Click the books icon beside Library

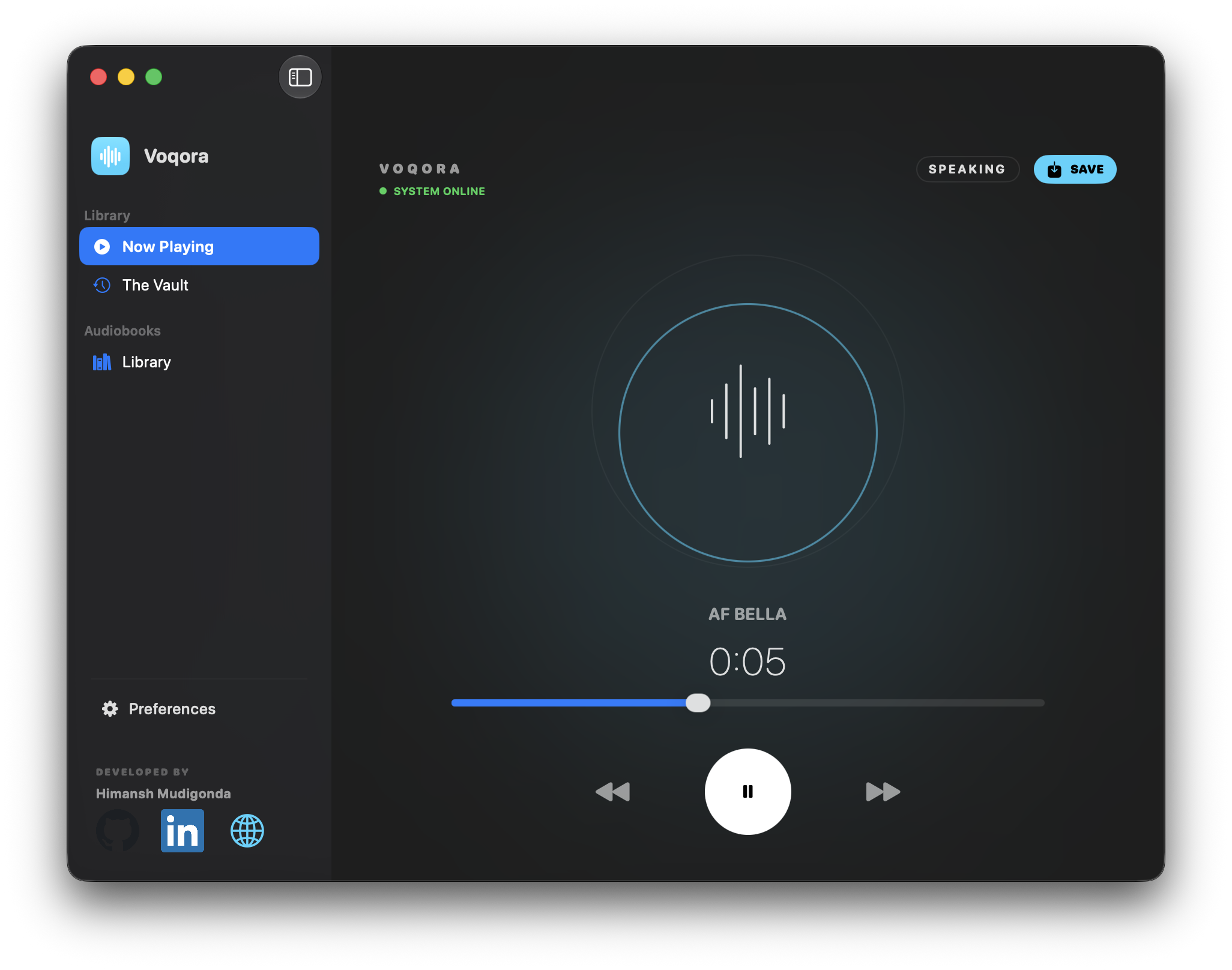(x=102, y=362)
